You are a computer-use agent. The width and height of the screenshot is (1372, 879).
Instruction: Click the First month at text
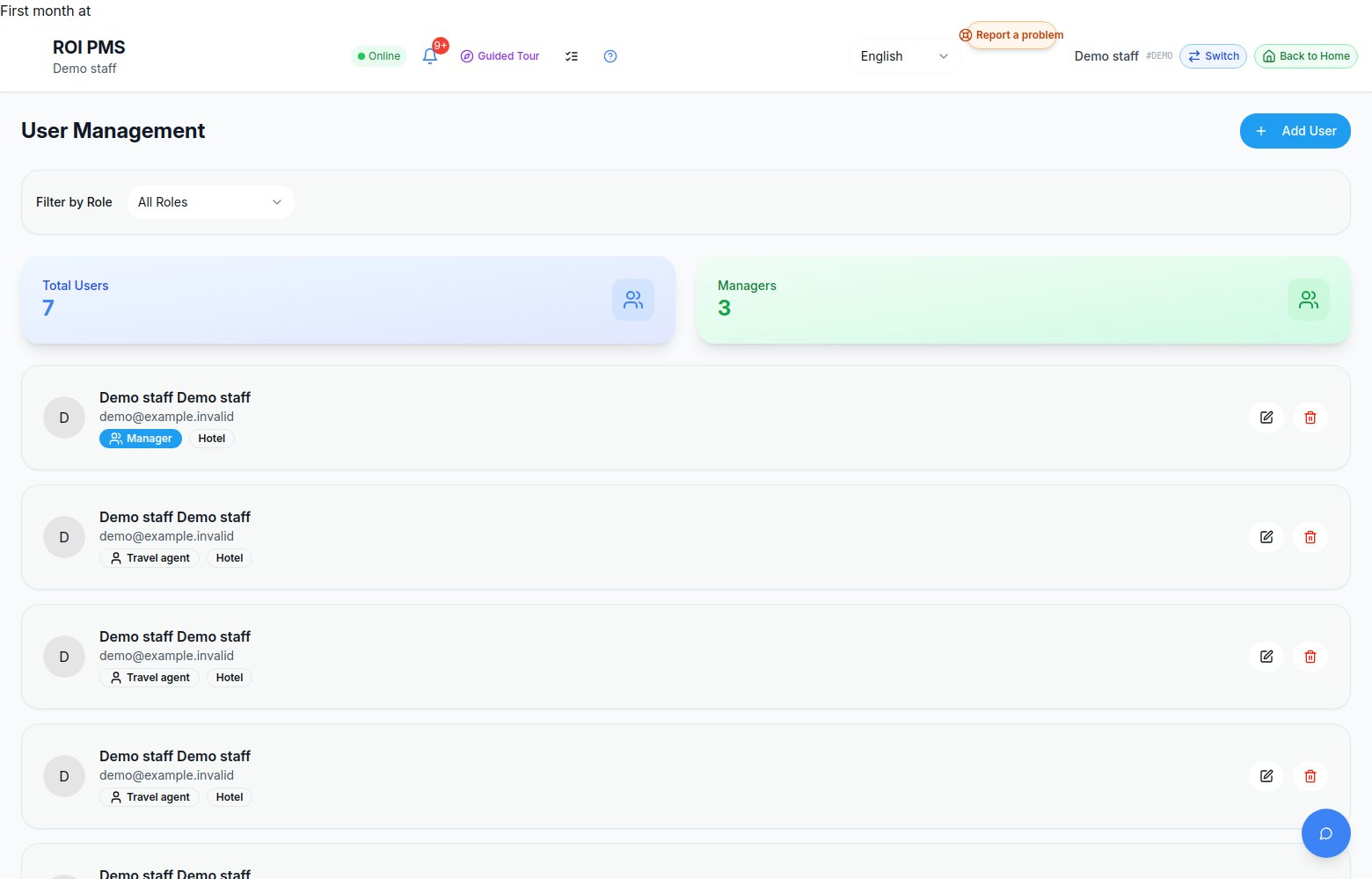point(46,11)
